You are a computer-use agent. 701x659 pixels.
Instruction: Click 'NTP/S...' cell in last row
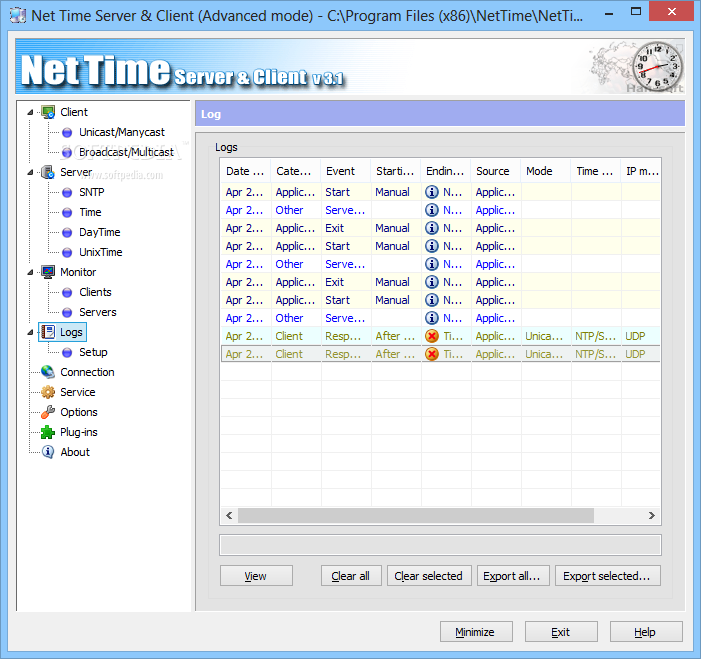(595, 354)
